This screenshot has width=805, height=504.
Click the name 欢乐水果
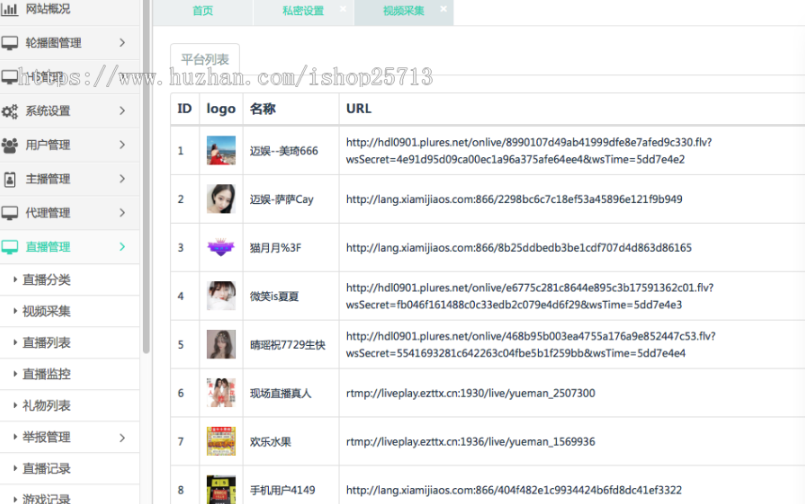271,442
